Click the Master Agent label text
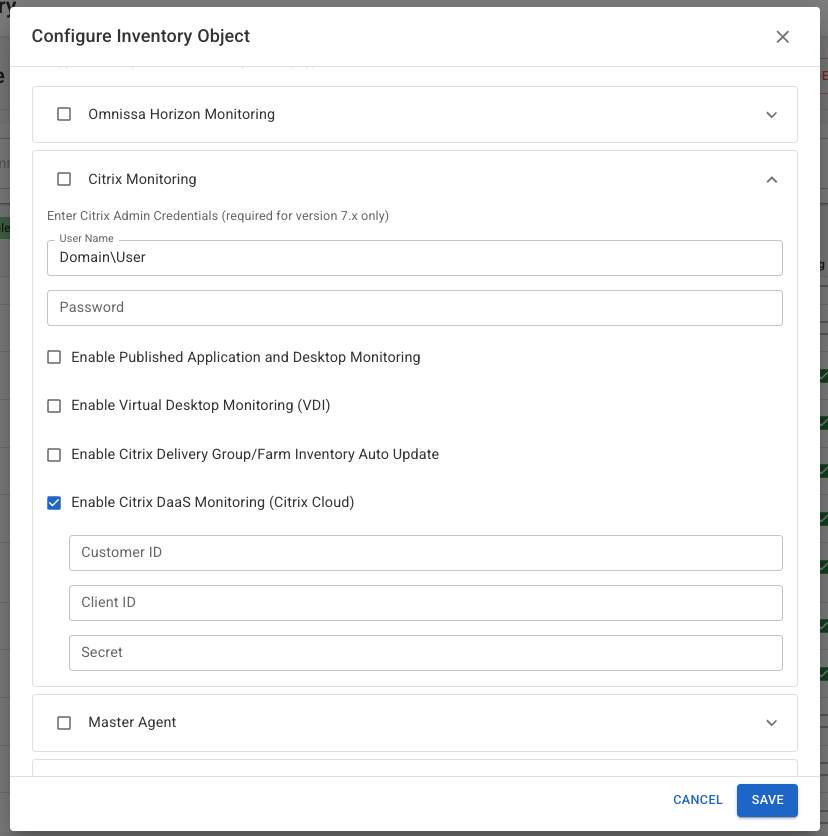The image size is (828, 836). tap(132, 722)
